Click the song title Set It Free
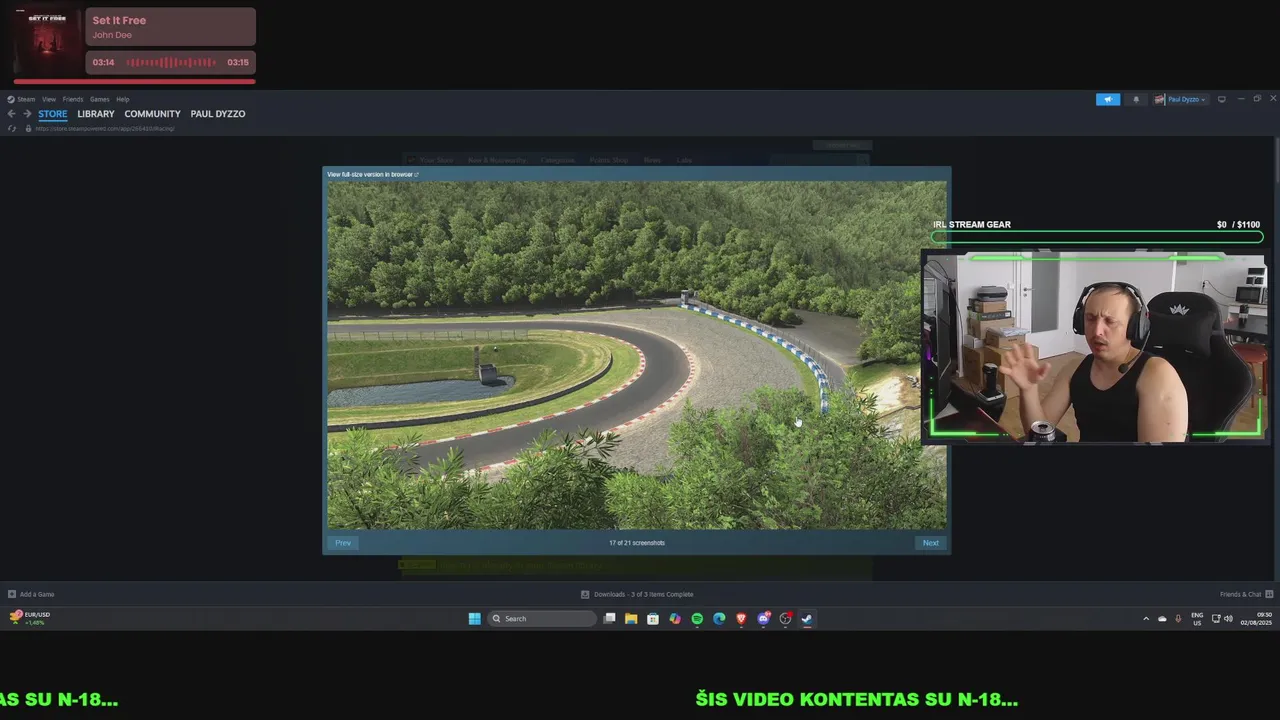The image size is (1280, 720). click(x=119, y=20)
